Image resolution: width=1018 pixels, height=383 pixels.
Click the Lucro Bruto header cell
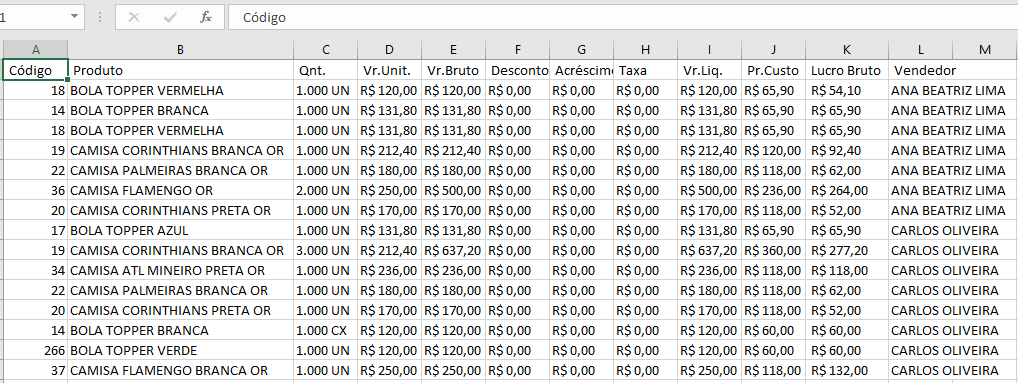tap(847, 70)
